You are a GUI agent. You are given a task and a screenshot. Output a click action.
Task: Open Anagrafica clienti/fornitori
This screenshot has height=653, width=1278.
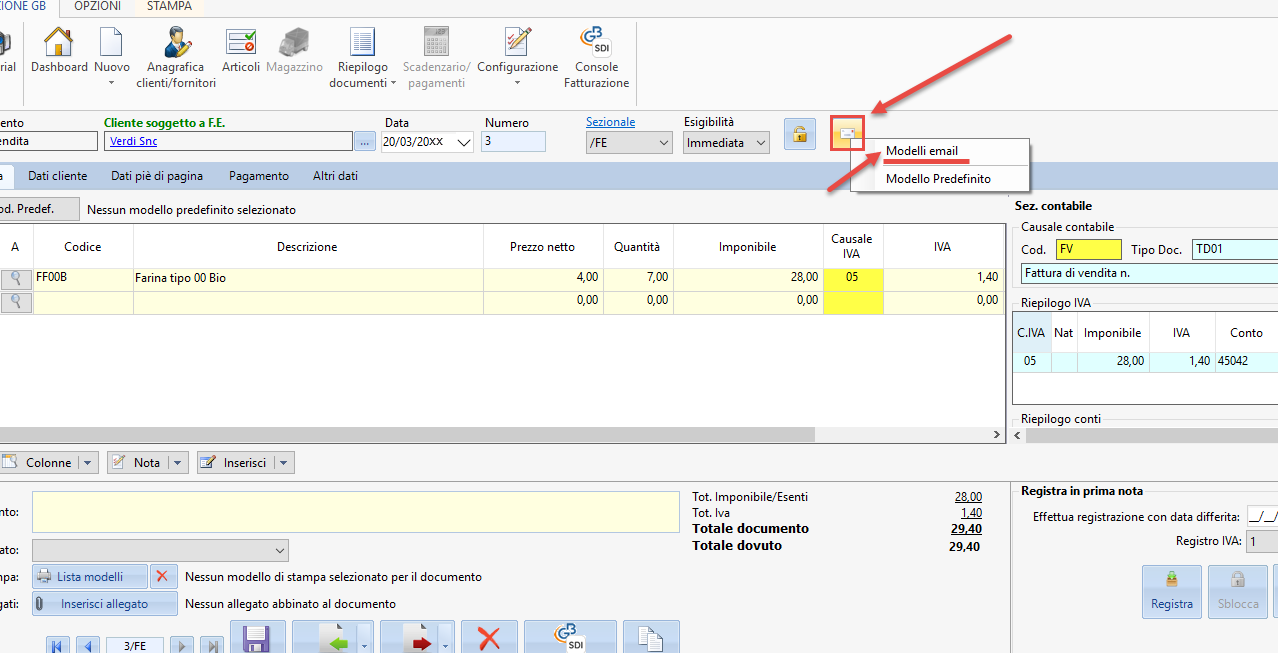176,57
